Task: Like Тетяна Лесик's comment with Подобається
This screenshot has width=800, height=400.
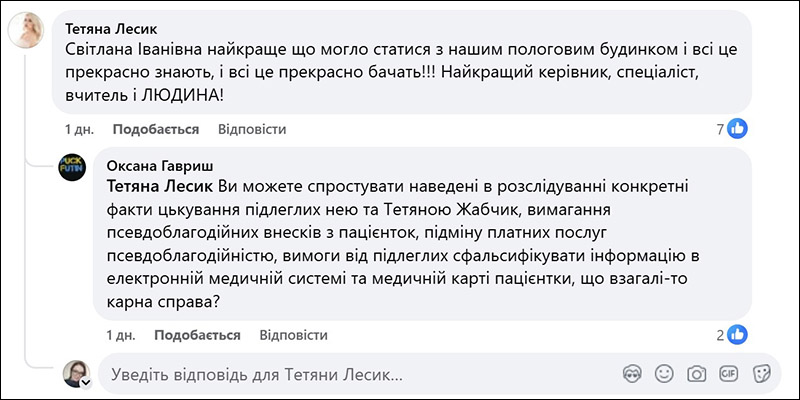Action: 156,130
